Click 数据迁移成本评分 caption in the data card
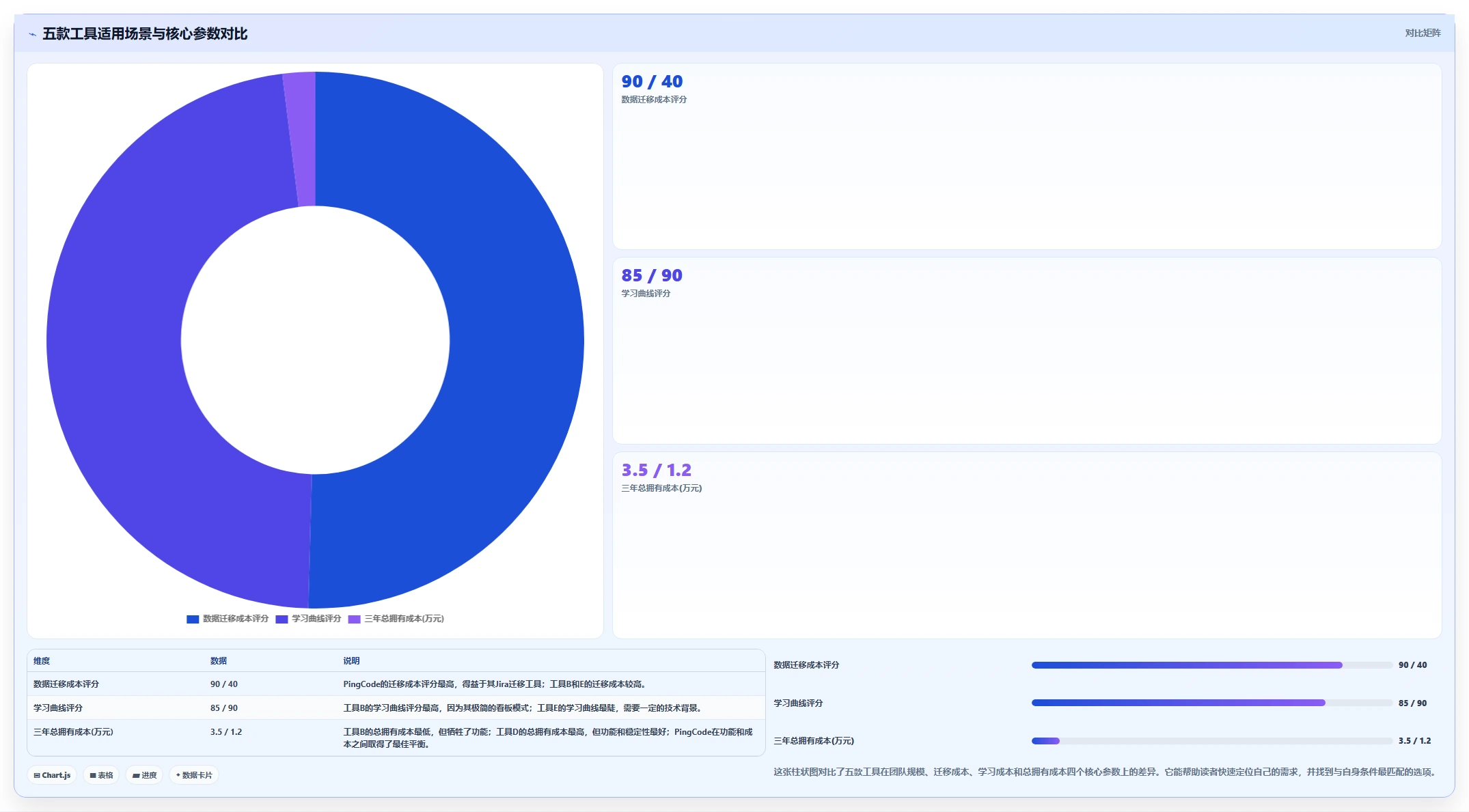This screenshot has width=1469, height=812. click(654, 100)
